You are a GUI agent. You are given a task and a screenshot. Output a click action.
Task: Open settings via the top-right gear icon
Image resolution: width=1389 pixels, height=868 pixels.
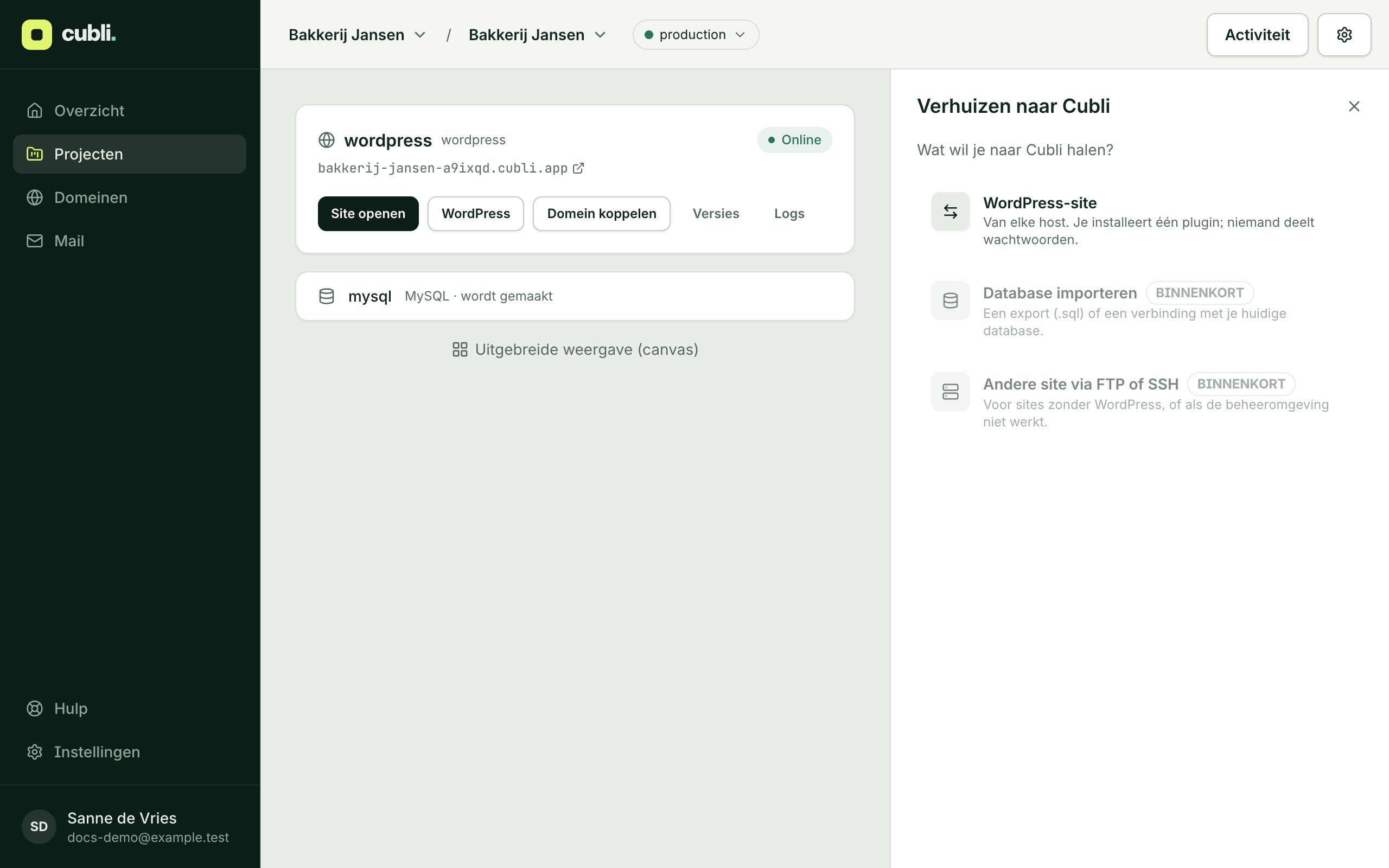tap(1344, 35)
